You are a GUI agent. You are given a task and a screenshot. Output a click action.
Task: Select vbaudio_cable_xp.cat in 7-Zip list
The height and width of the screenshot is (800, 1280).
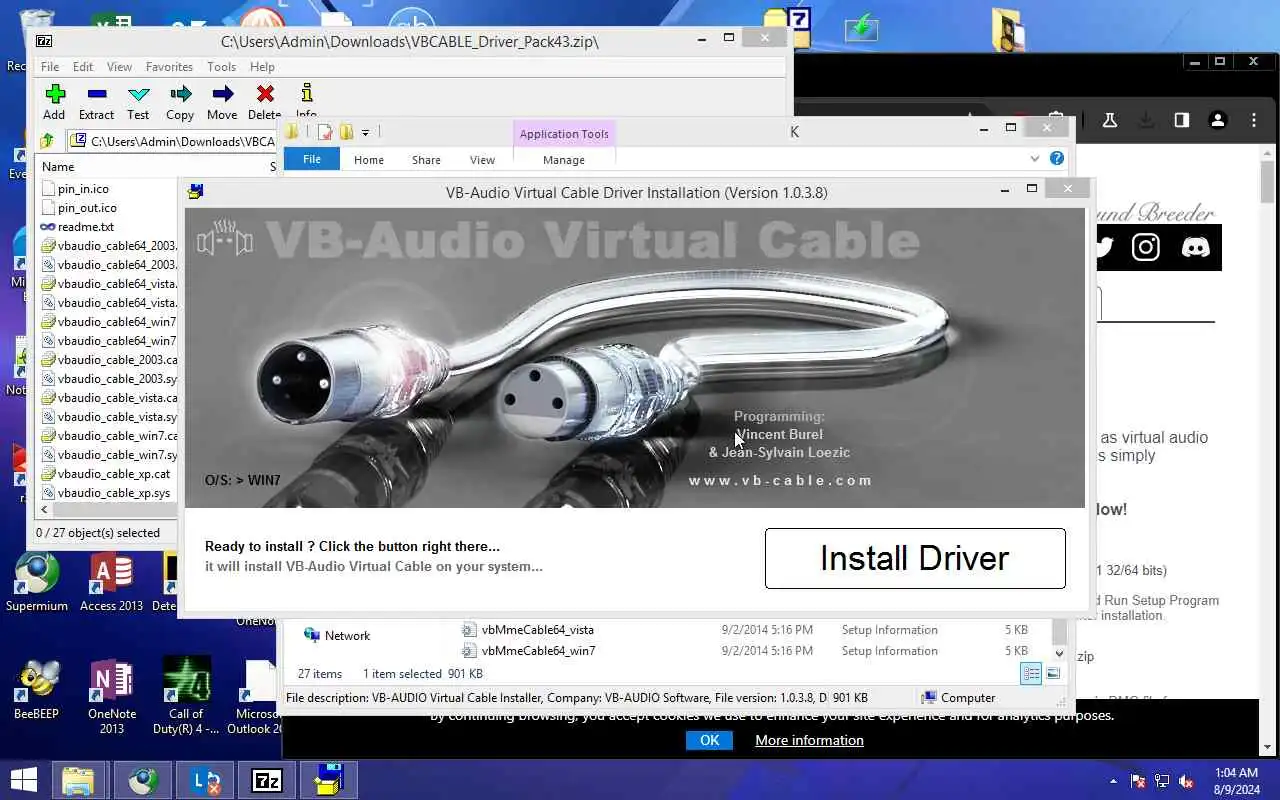tap(113, 474)
